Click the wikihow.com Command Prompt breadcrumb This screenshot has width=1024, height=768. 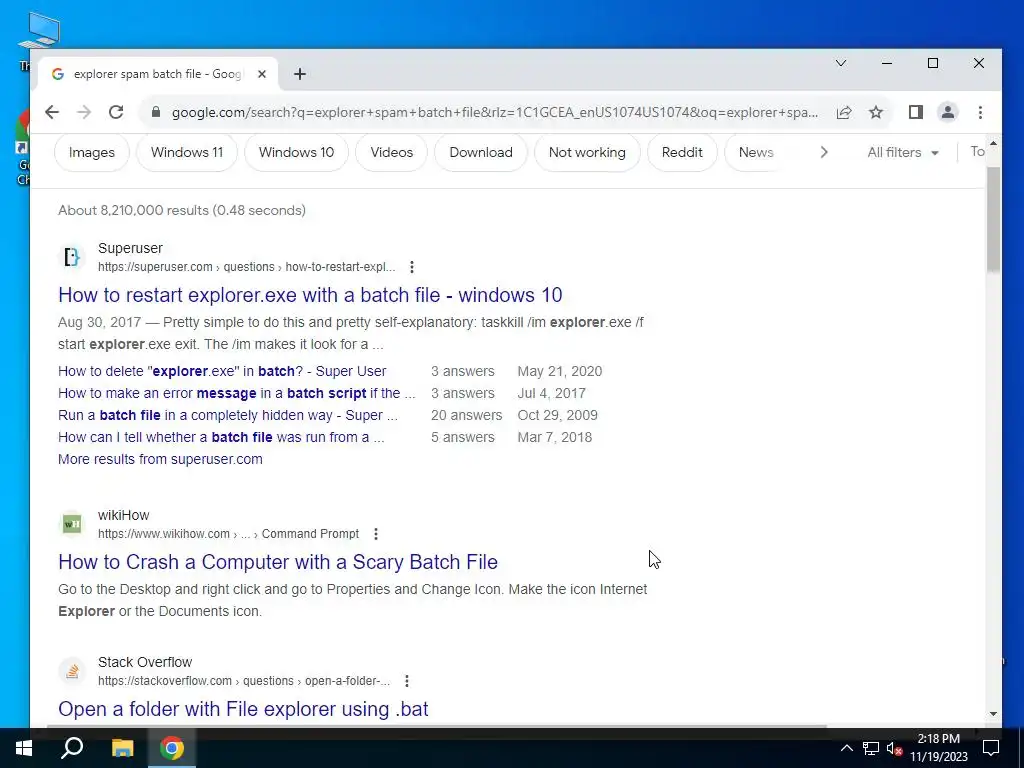(229, 534)
